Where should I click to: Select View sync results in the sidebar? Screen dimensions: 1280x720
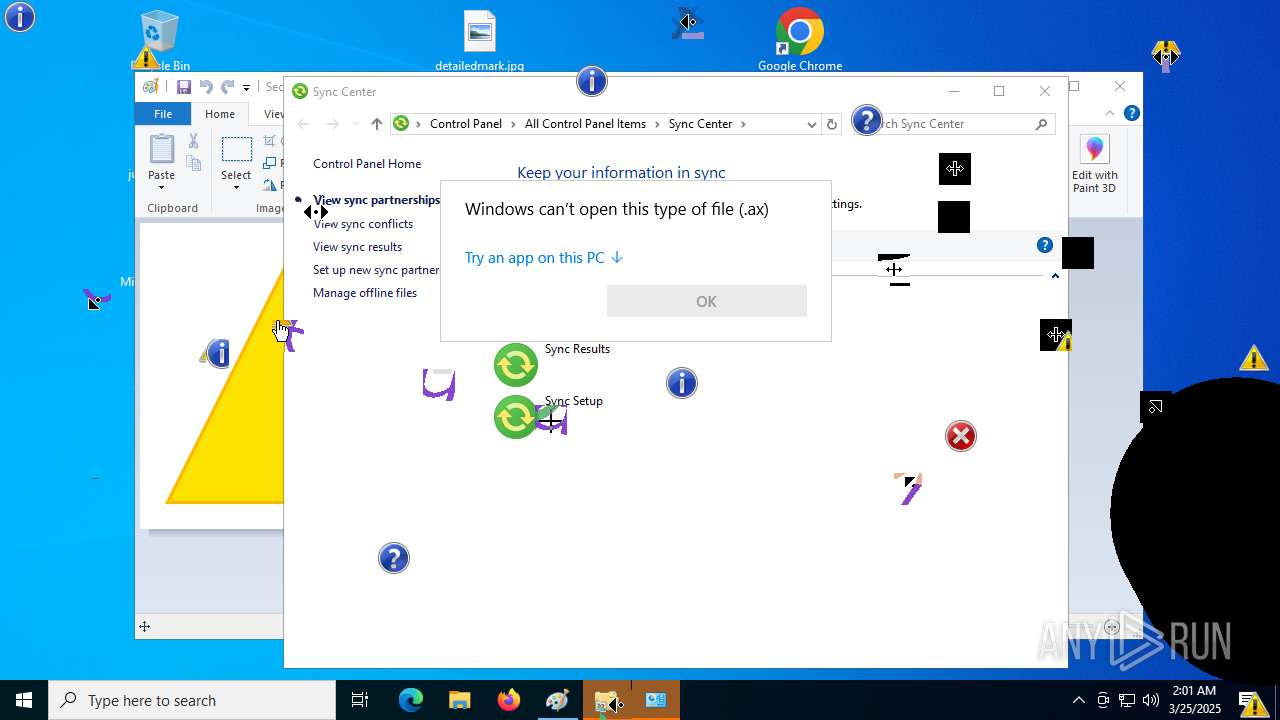(x=357, y=247)
